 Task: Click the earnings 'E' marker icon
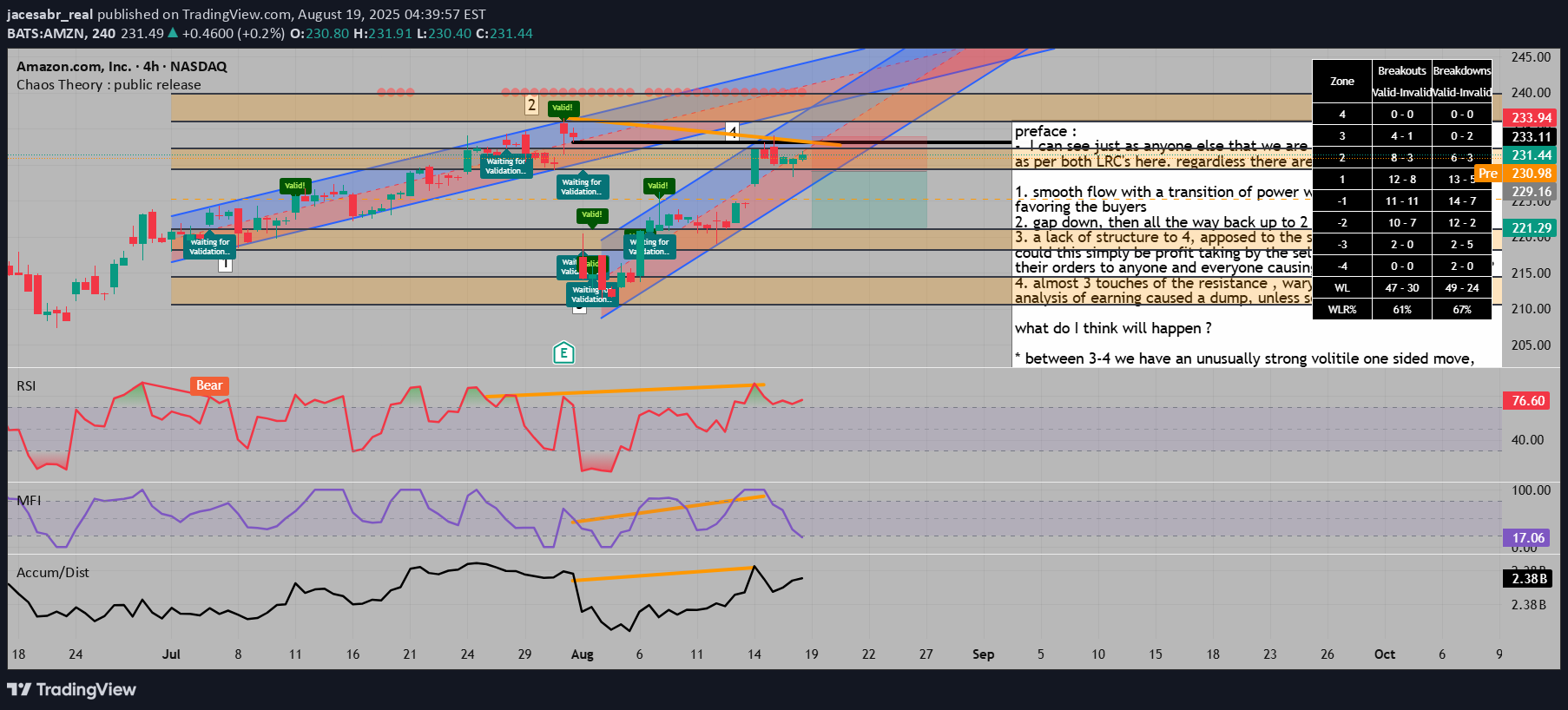coord(563,352)
